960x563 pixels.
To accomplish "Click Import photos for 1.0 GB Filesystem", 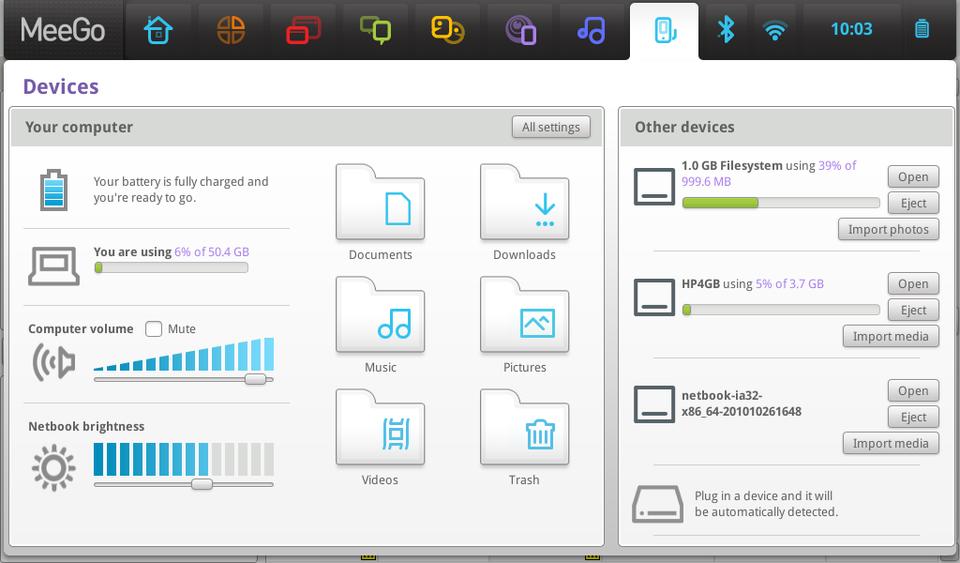I will click(888, 229).
